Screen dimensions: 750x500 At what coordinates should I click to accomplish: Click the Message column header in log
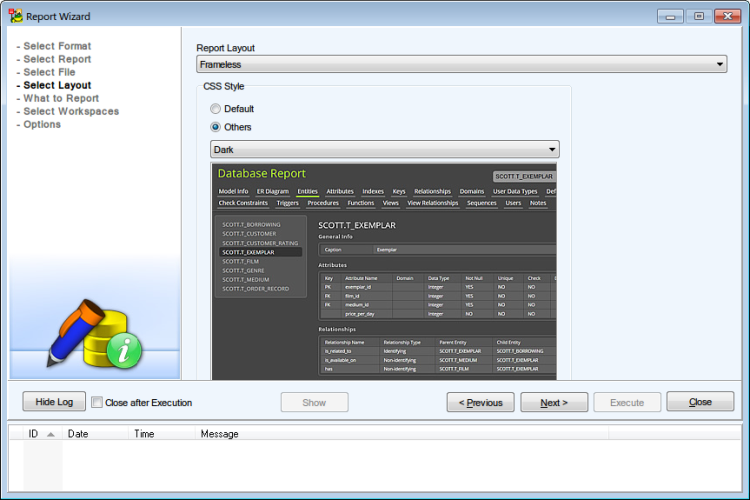click(x=402, y=433)
